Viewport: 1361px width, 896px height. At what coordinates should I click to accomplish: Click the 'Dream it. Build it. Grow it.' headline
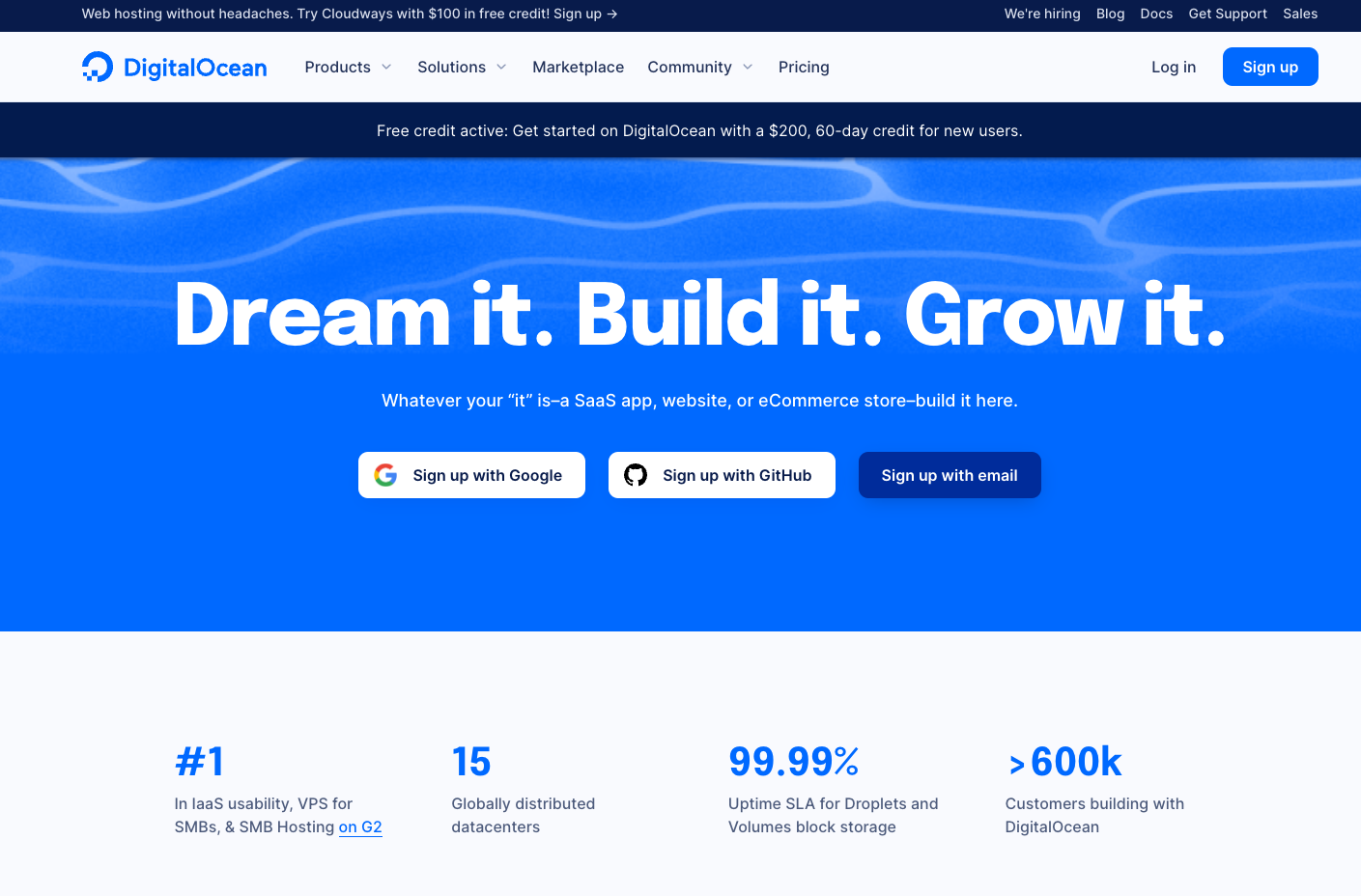(699, 314)
